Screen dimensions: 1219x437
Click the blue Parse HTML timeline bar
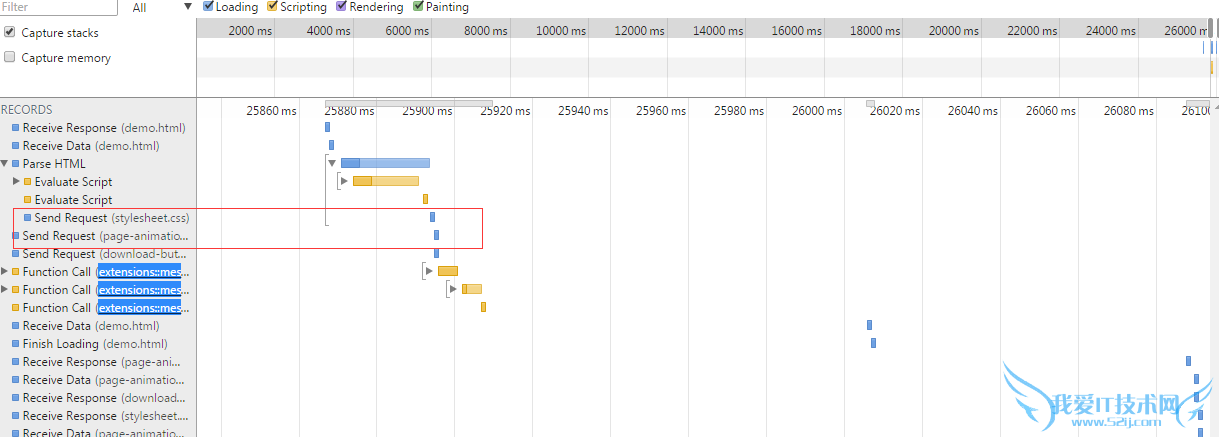385,163
